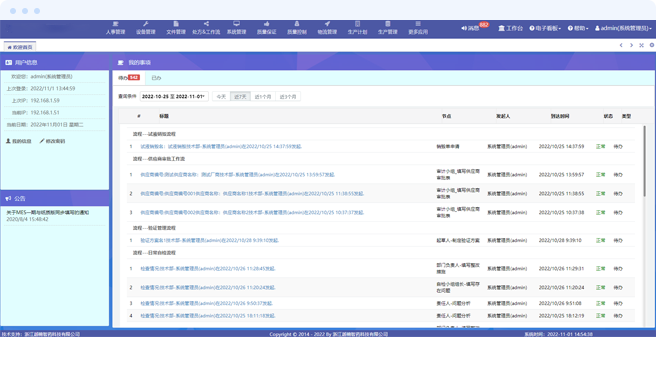Click the settings gear by the tab arrows
This screenshot has height=388, width=657.
click(652, 45)
